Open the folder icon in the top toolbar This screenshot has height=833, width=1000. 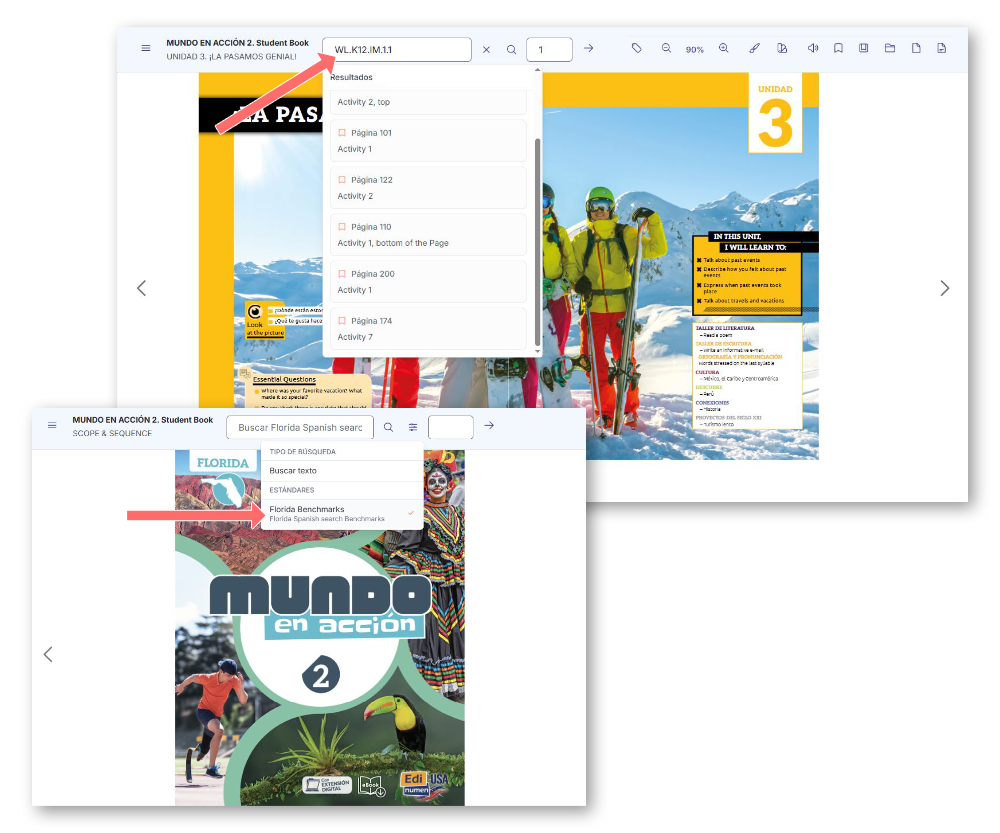click(890, 48)
